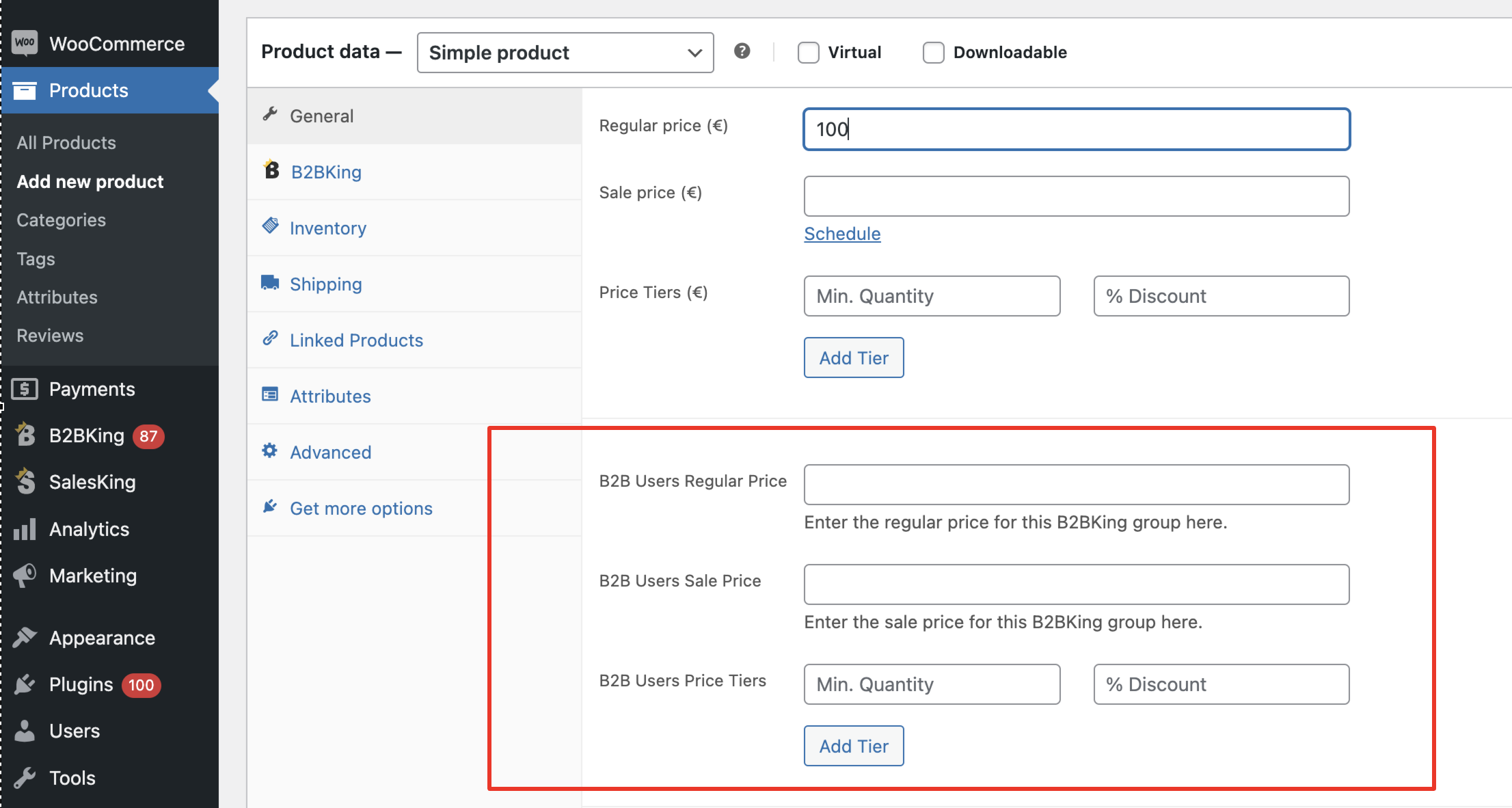Click the Plugins plug icon
The height and width of the screenshot is (808, 1512).
coord(25,684)
